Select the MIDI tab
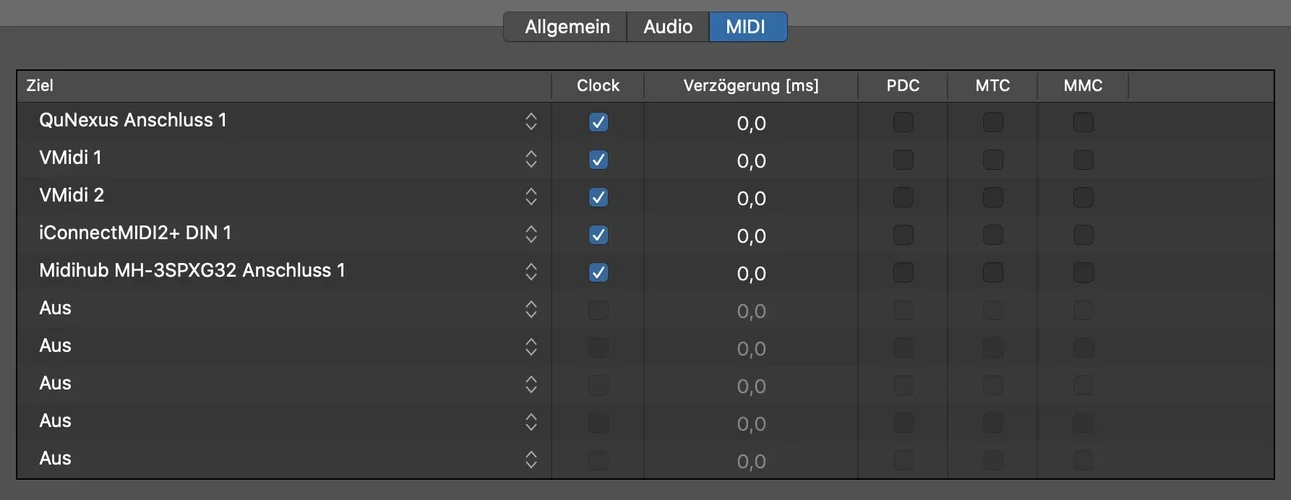Screen dimensions: 1291x500 coord(747,27)
